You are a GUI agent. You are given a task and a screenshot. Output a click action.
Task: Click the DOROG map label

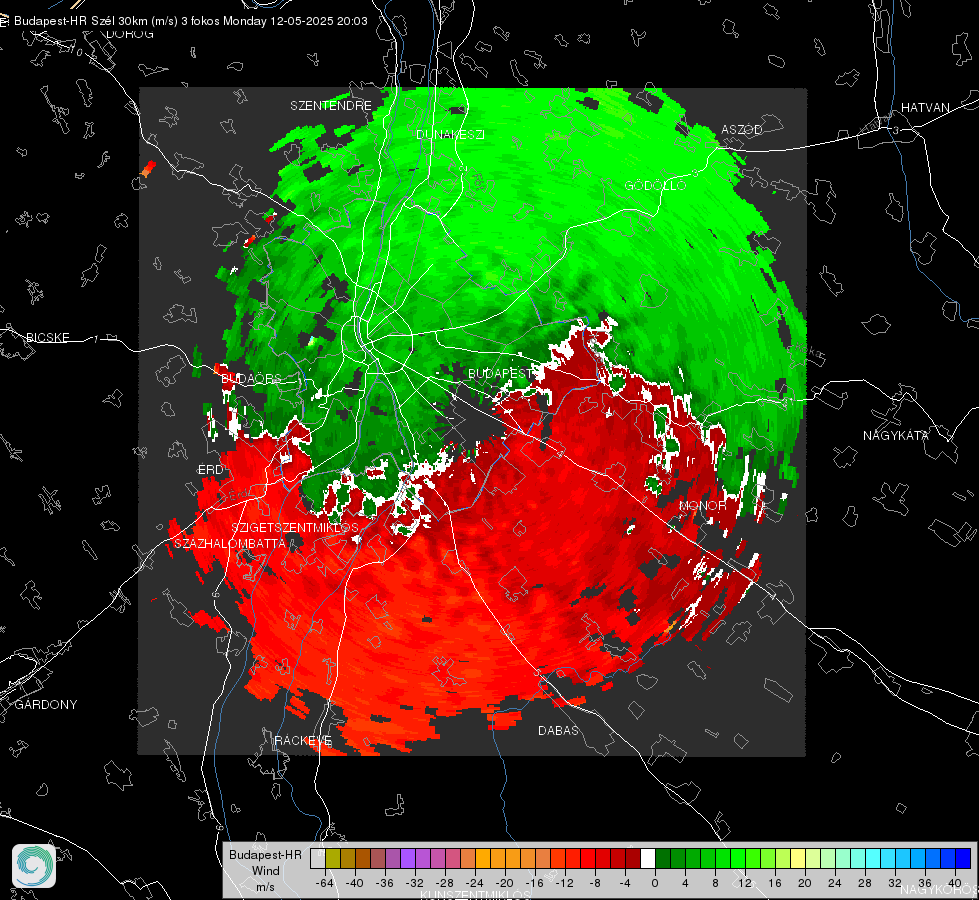pos(130,34)
